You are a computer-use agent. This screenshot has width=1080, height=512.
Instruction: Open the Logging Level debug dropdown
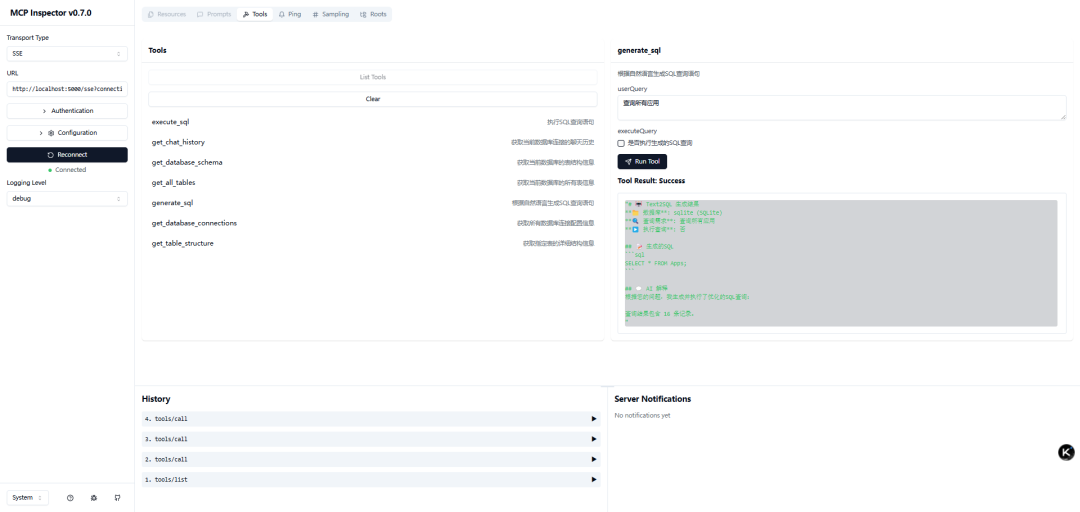tap(67, 198)
